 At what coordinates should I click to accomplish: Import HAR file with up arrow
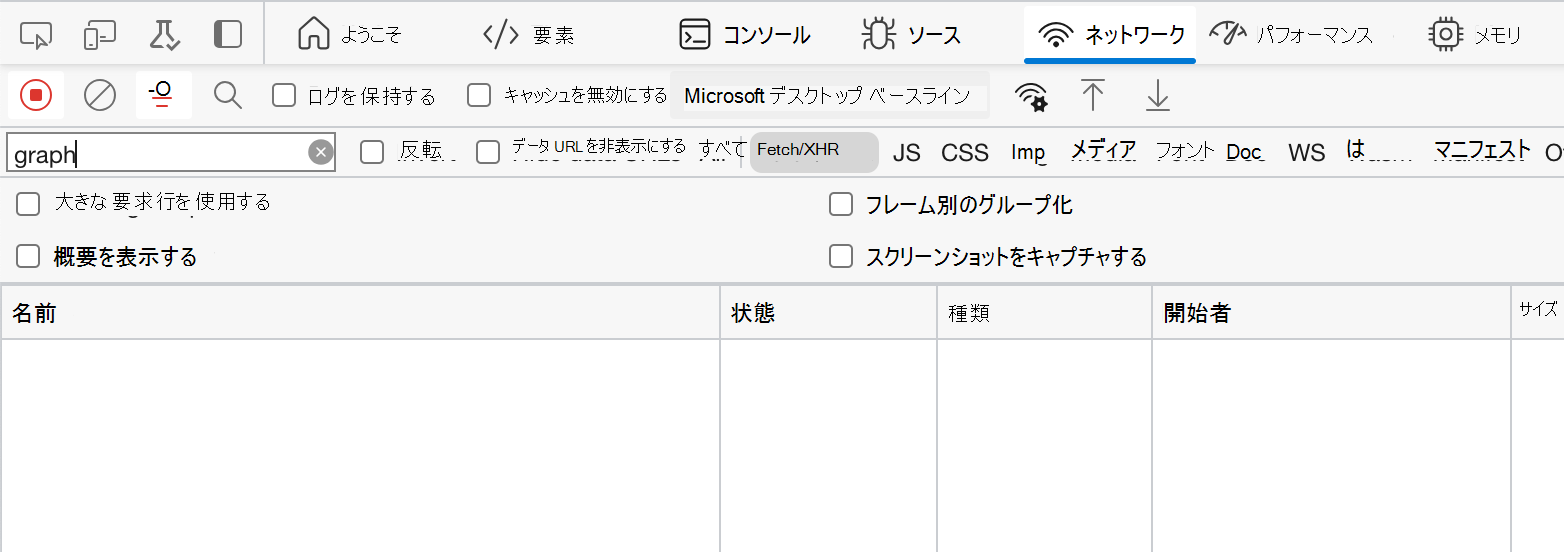pos(1093,96)
